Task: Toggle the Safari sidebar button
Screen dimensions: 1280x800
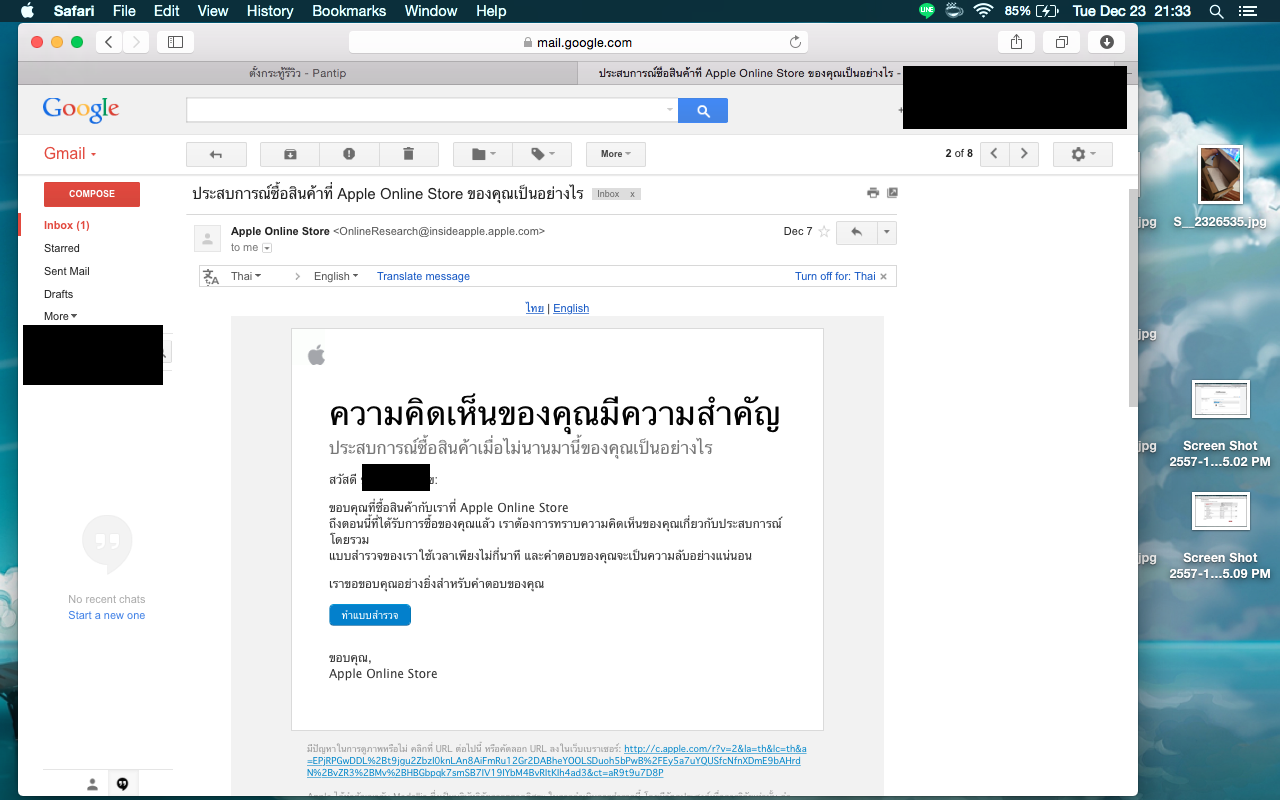Action: (x=176, y=42)
